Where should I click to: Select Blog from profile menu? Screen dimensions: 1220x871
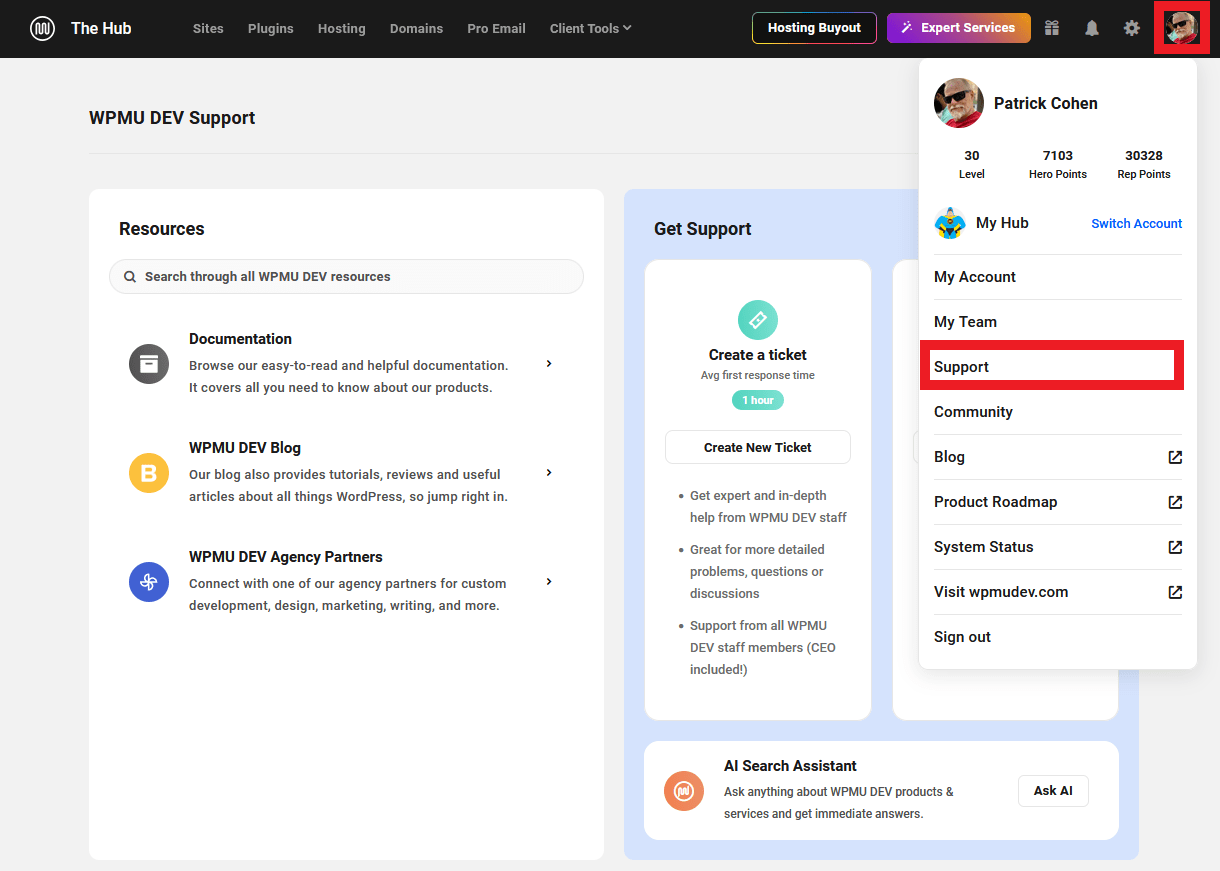tap(1058, 457)
